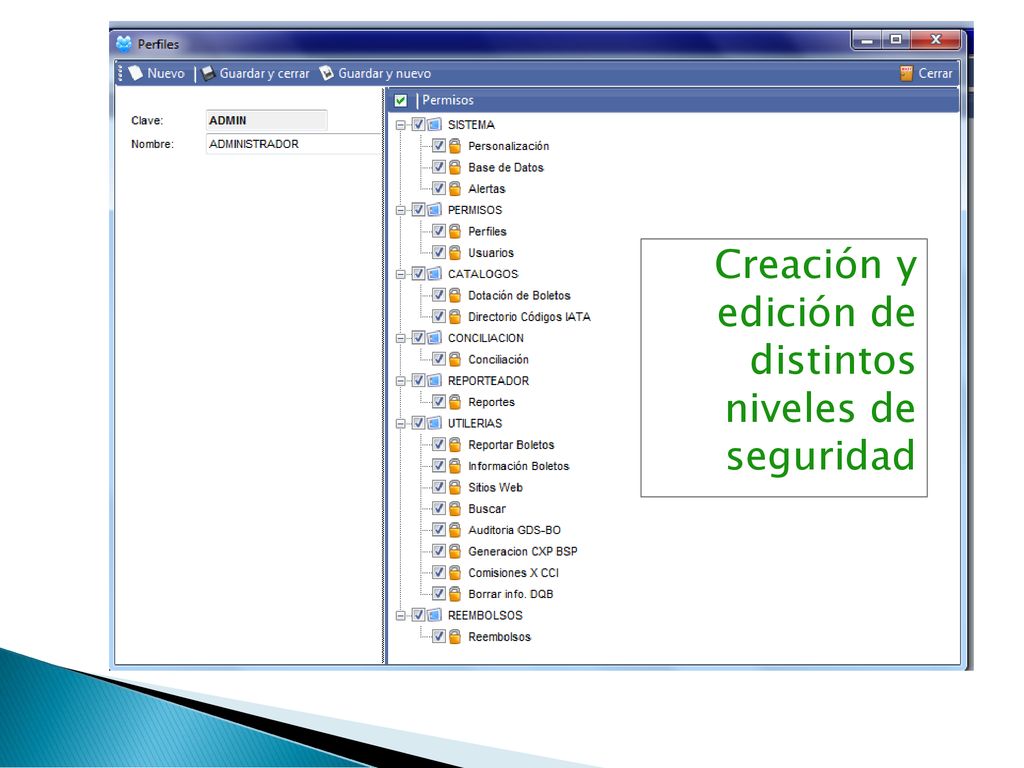The width and height of the screenshot is (1024, 768).
Task: Uncheck the UTILERIAS group checkbox
Action: click(419, 423)
